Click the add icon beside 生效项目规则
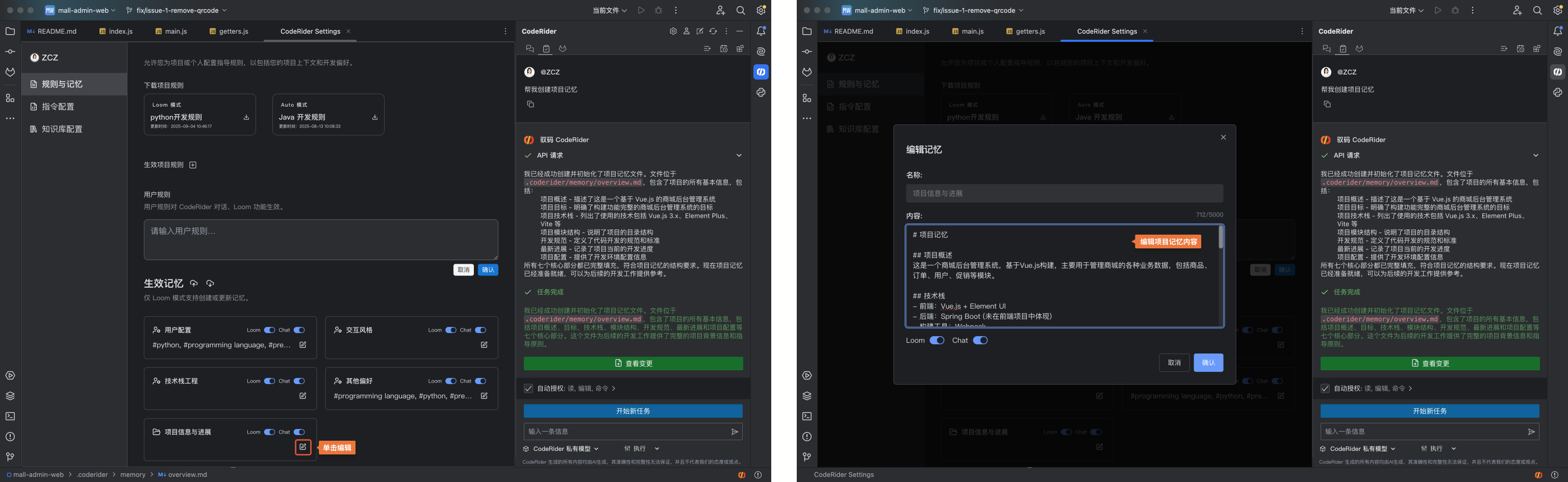Image resolution: width=1568 pixels, height=482 pixels. 193,165
